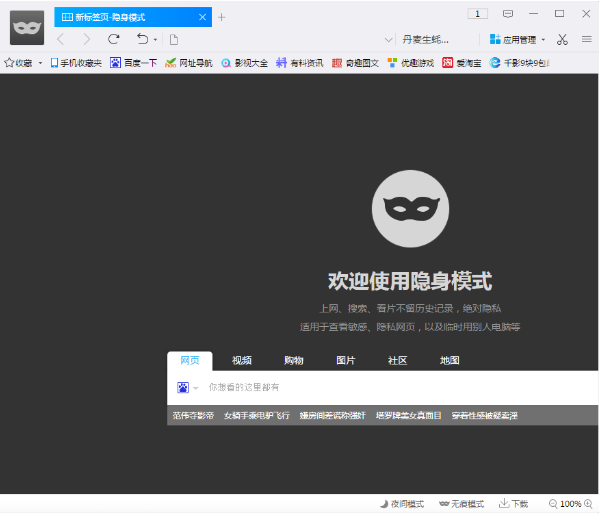The image size is (602, 518).
Task: Open the 百度一下 bookmark
Action: coord(133,63)
